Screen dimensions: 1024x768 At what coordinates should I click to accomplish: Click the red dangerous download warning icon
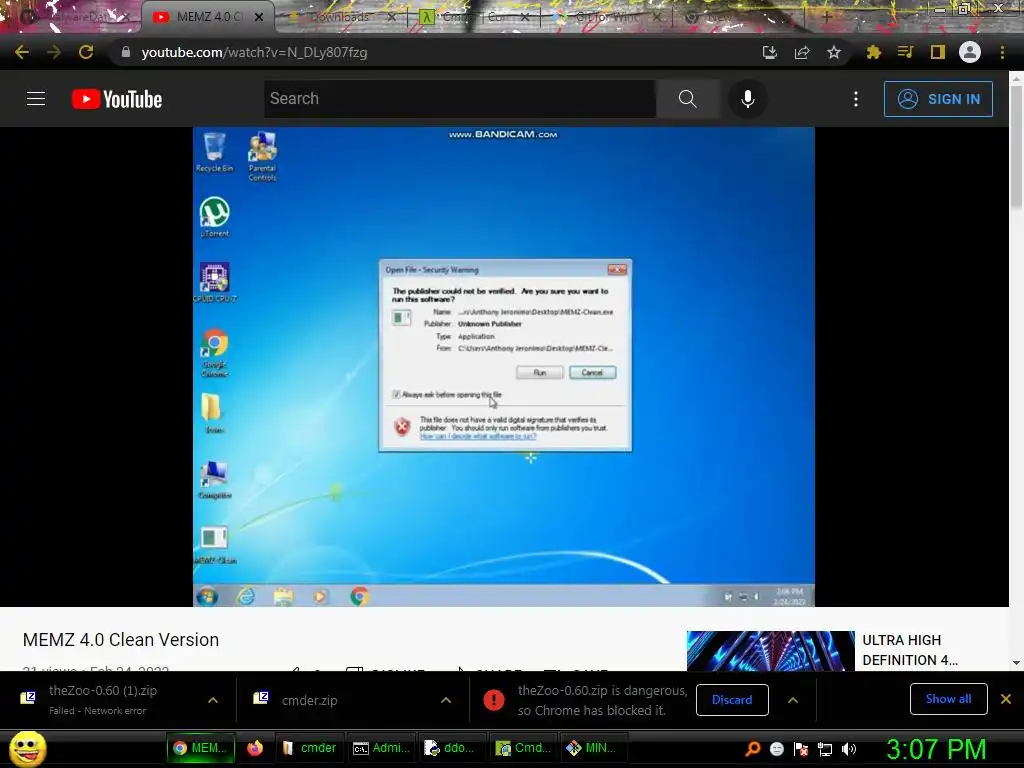(494, 700)
